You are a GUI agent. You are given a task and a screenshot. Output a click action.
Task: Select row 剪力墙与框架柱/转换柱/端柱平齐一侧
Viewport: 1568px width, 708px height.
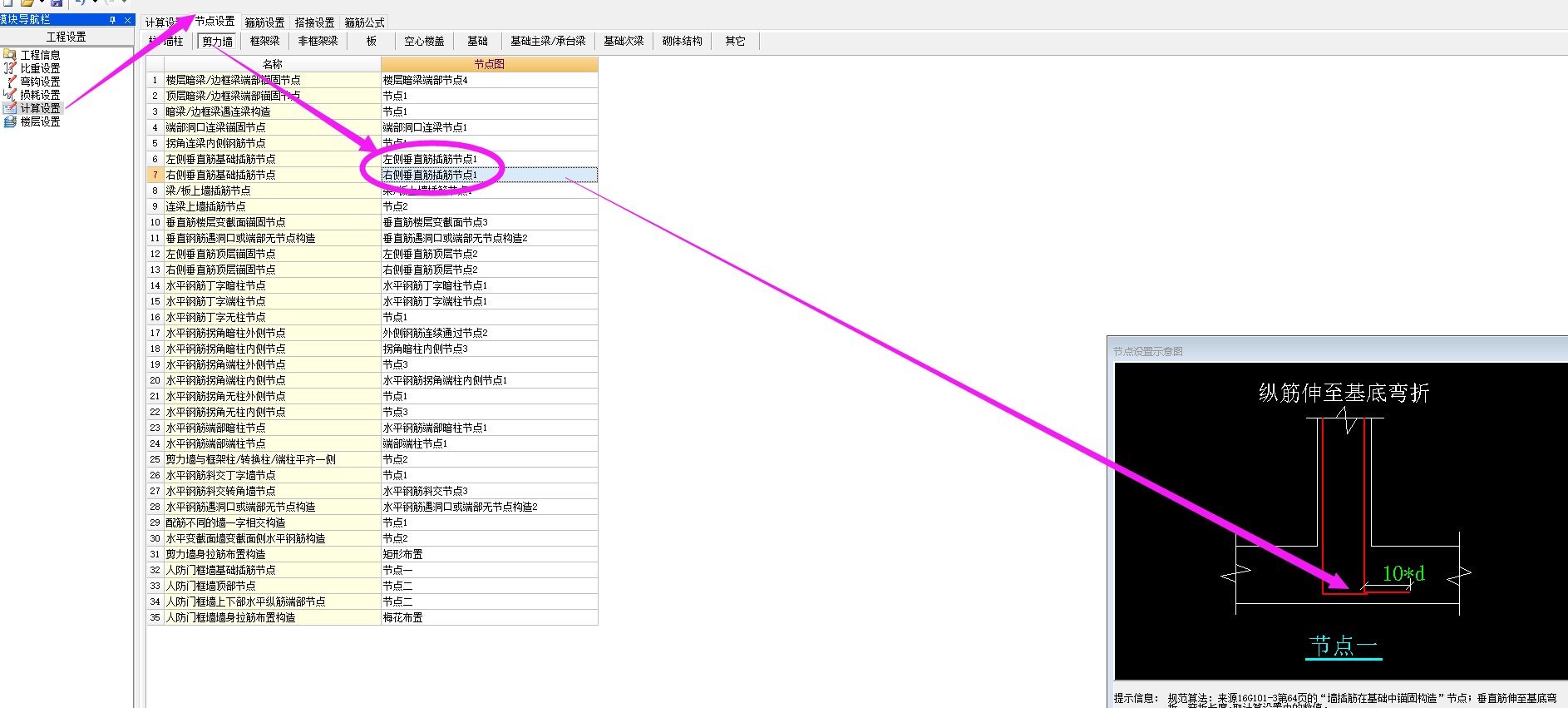[272, 459]
